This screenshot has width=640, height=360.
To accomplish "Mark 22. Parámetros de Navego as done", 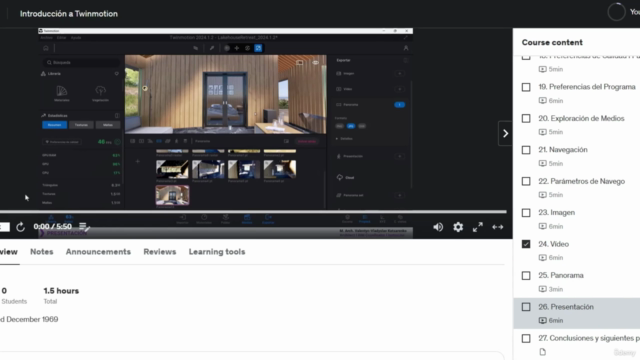I will click(526, 181).
